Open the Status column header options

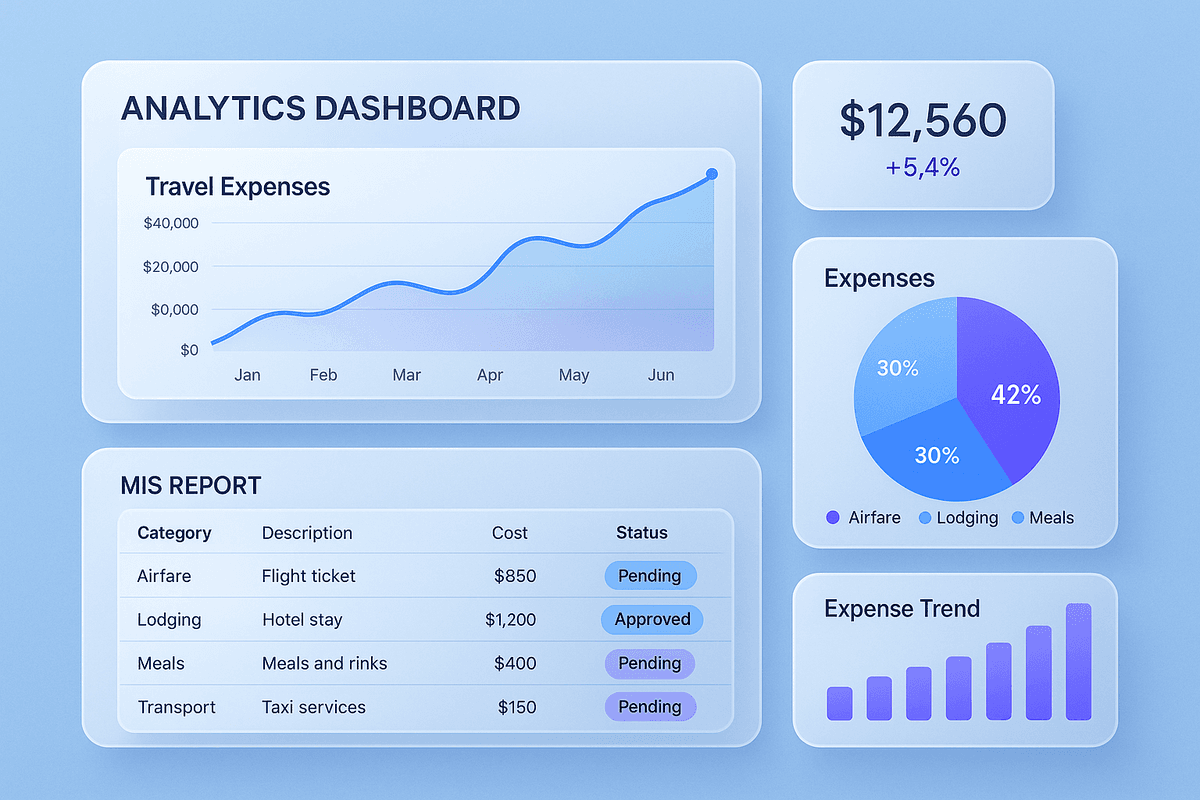coord(641,533)
